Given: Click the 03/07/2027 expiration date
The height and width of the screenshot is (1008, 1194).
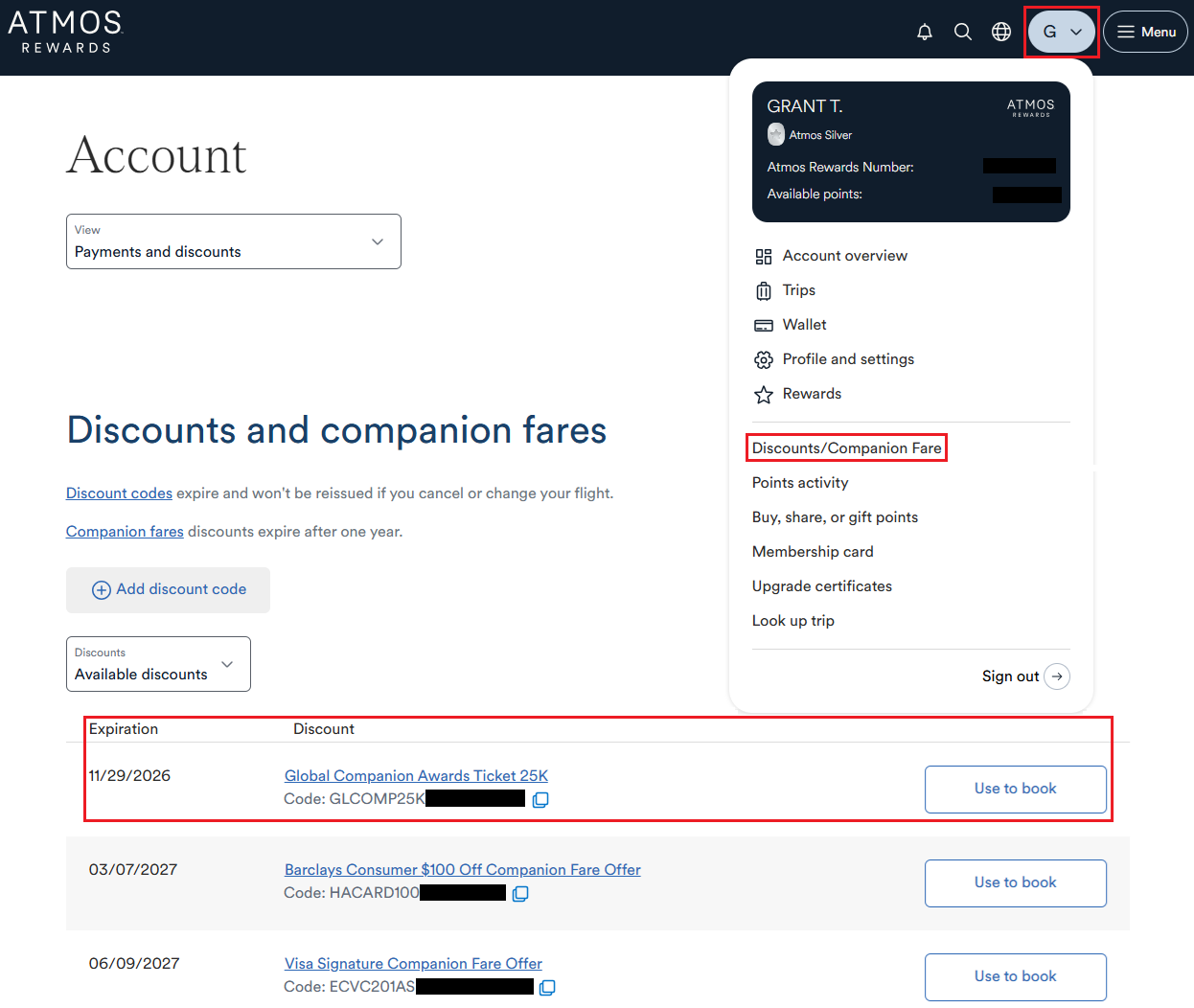Looking at the screenshot, I should click(133, 870).
